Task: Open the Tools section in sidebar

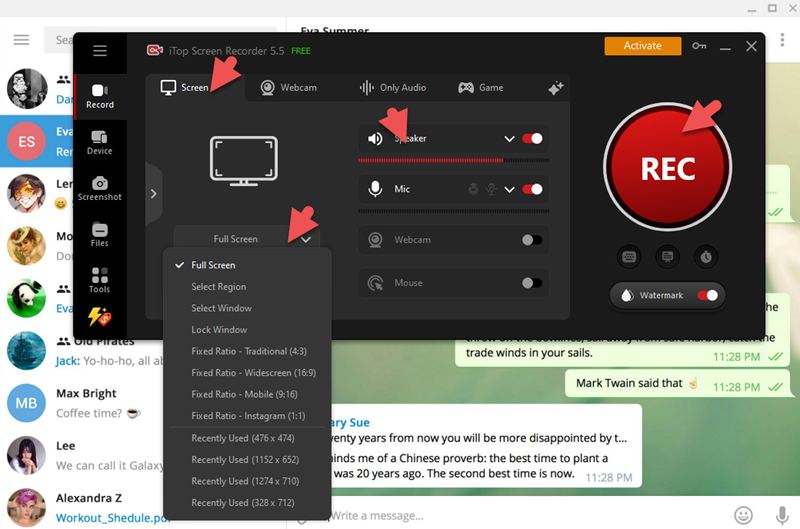Action: tap(99, 281)
